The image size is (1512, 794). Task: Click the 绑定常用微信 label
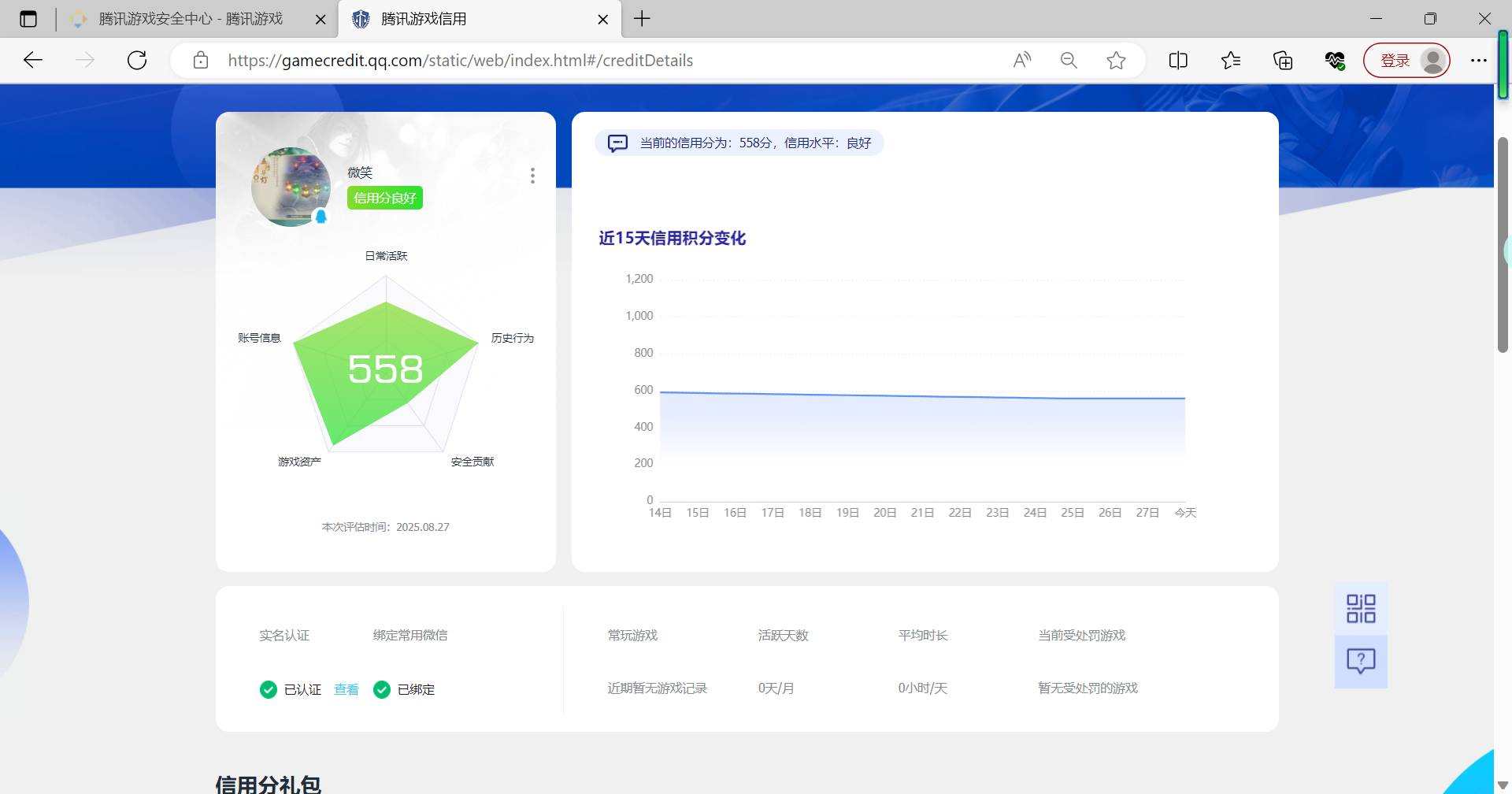(x=410, y=636)
